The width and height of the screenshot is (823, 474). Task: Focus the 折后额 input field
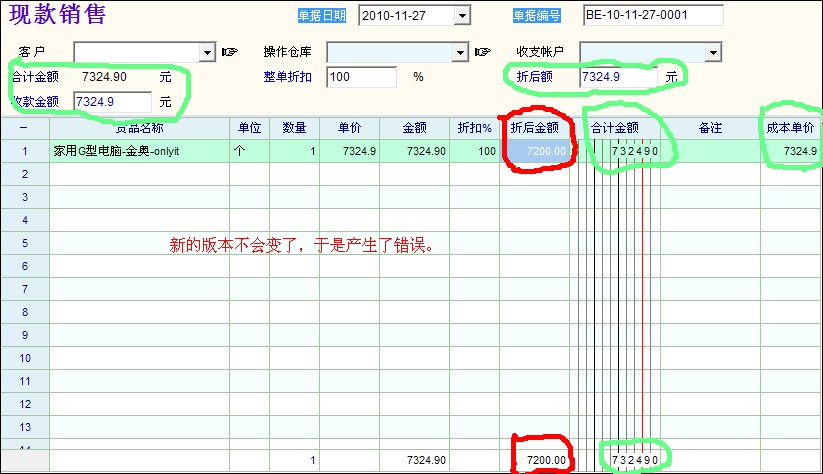coord(617,76)
